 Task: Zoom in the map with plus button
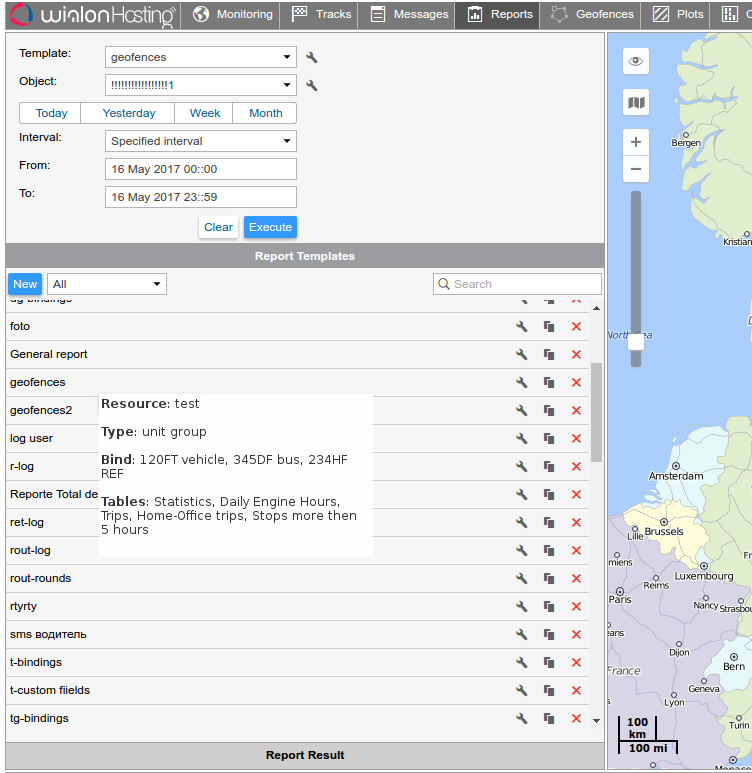coord(636,142)
